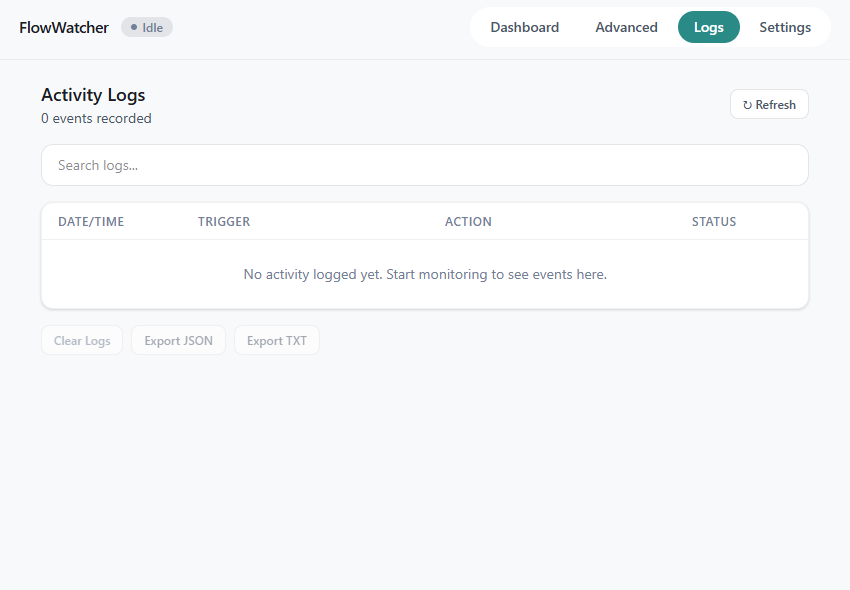Open the Dashboard tab
Image resolution: width=850 pixels, height=590 pixels.
coord(524,27)
